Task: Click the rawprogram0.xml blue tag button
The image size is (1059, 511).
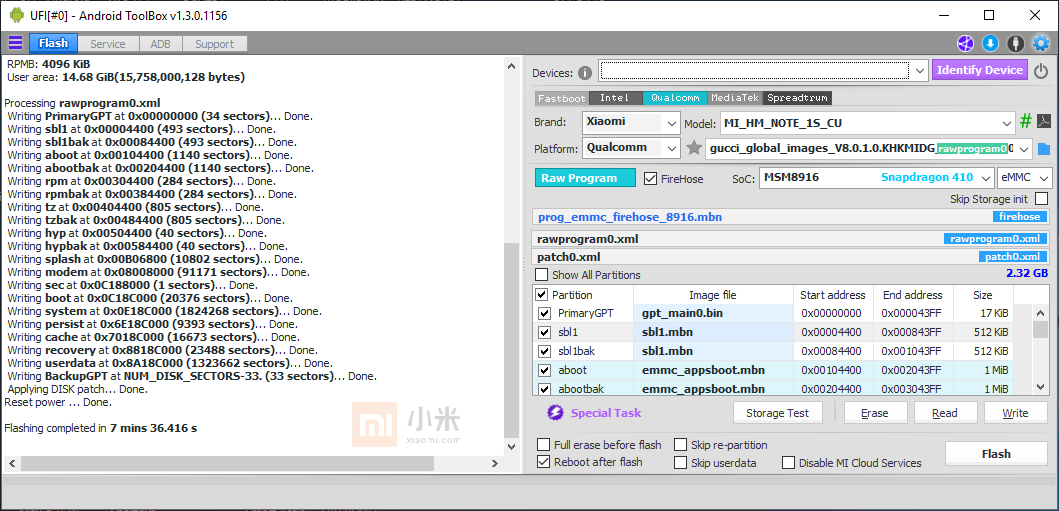Action: tap(996, 239)
